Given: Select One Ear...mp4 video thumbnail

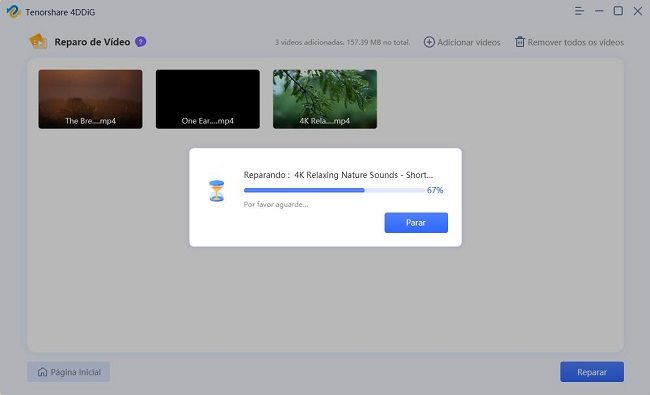Looking at the screenshot, I should (x=208, y=99).
